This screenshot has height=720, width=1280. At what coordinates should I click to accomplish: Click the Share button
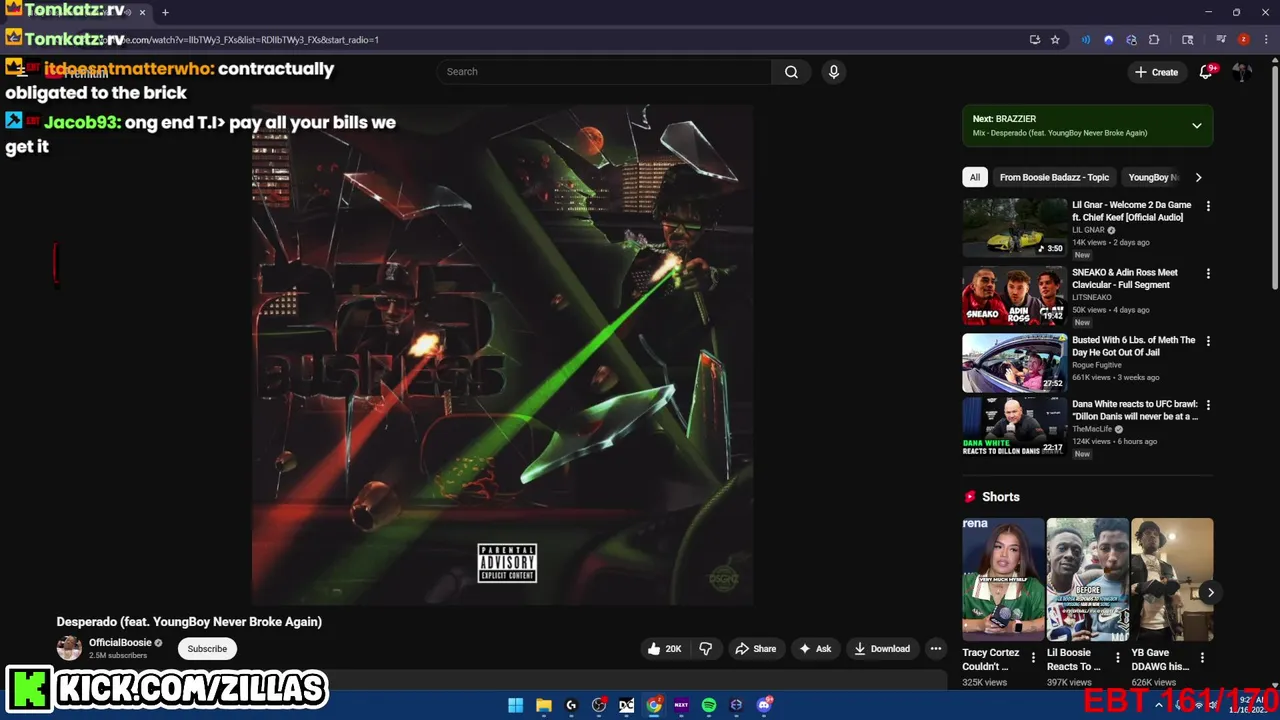click(x=755, y=649)
